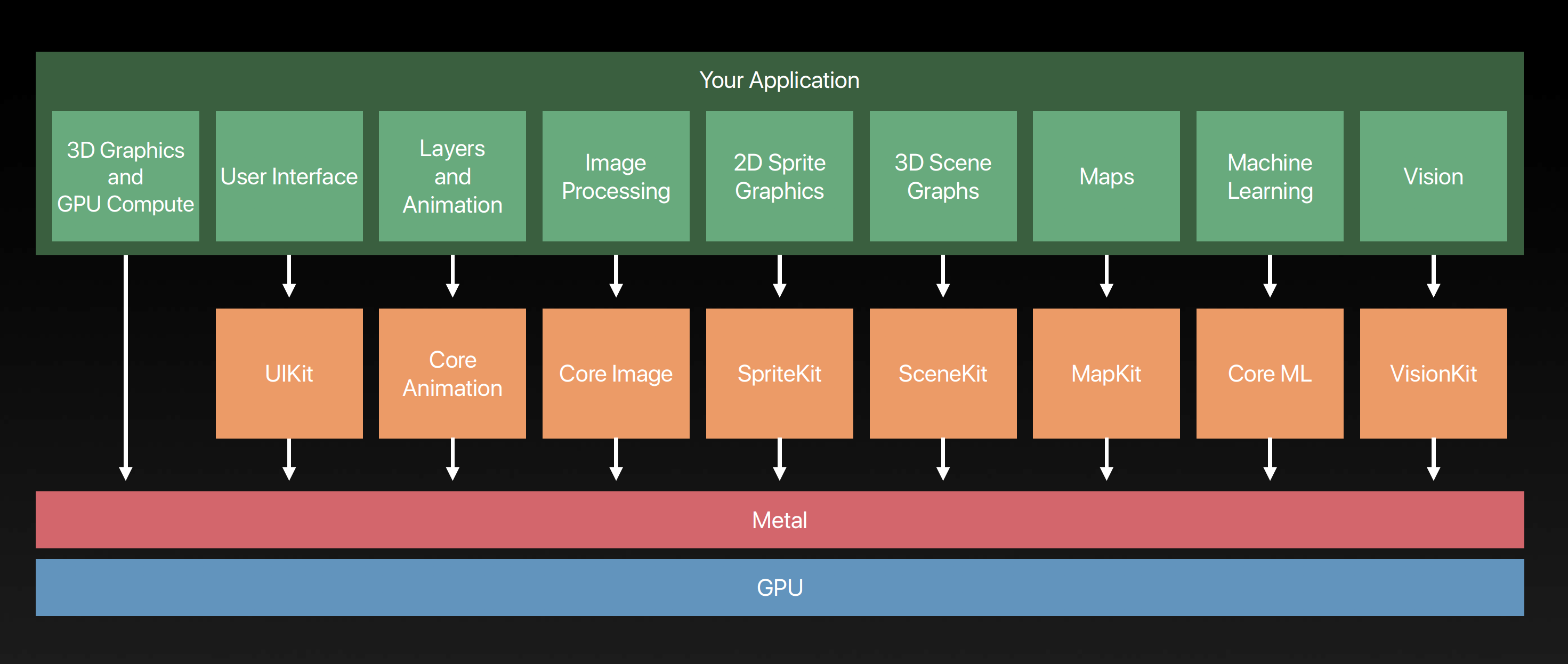Click the UIKit orange block
The height and width of the screenshot is (664, 1568).
(289, 373)
